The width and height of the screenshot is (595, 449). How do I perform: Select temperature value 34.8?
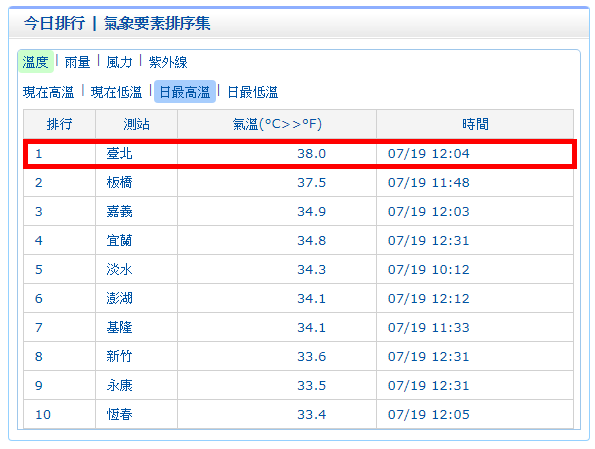(312, 241)
